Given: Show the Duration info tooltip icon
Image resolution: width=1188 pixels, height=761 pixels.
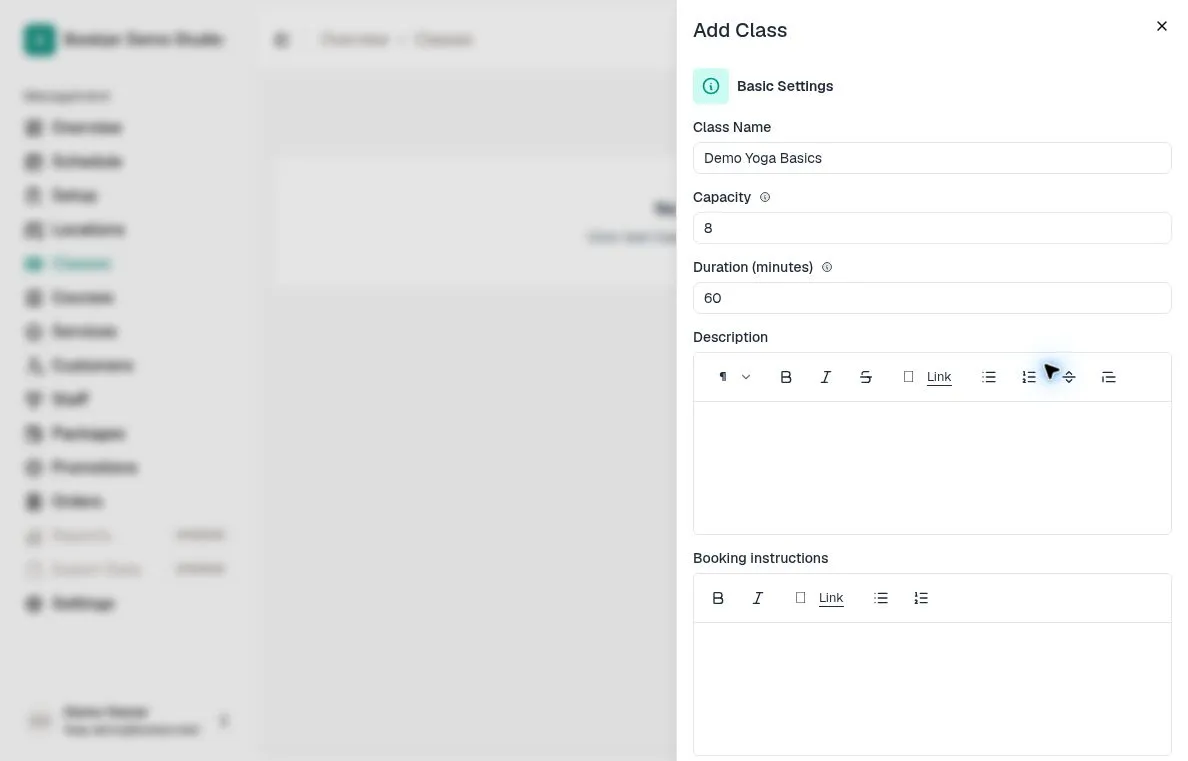Looking at the screenshot, I should tap(827, 268).
